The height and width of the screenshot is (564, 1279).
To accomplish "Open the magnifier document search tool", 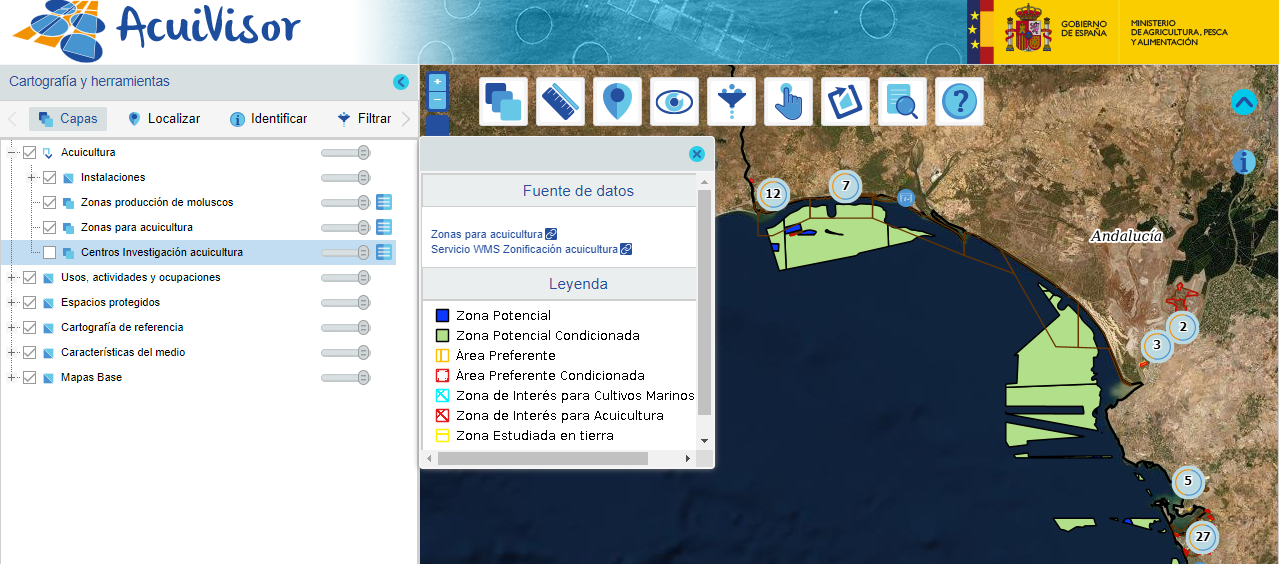I will point(902,101).
